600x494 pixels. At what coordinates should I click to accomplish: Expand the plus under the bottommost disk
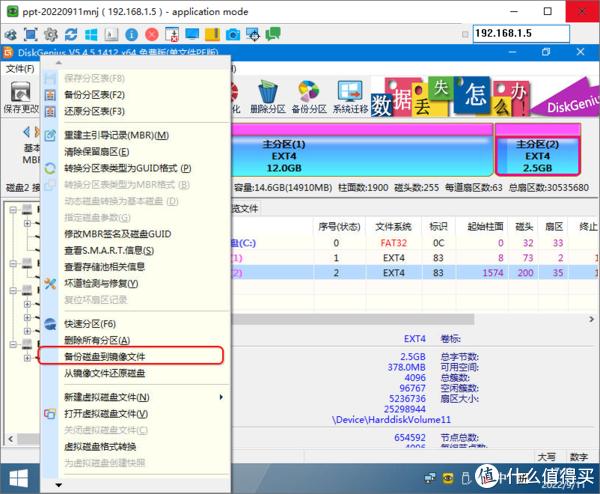pyautogui.click(x=27, y=358)
